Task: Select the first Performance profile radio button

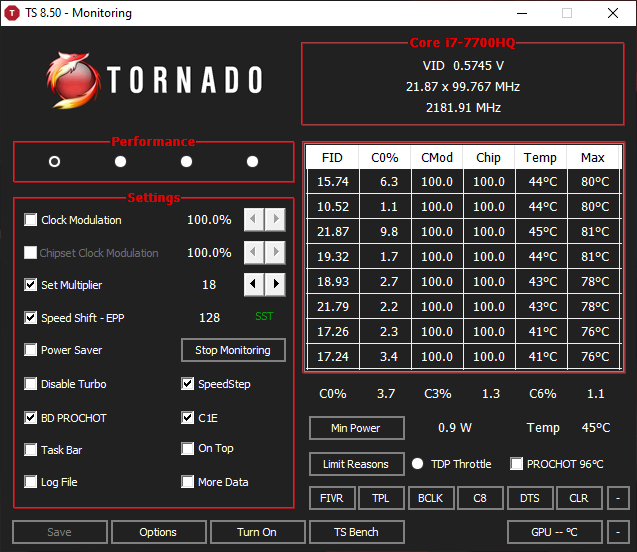Action: [x=54, y=162]
